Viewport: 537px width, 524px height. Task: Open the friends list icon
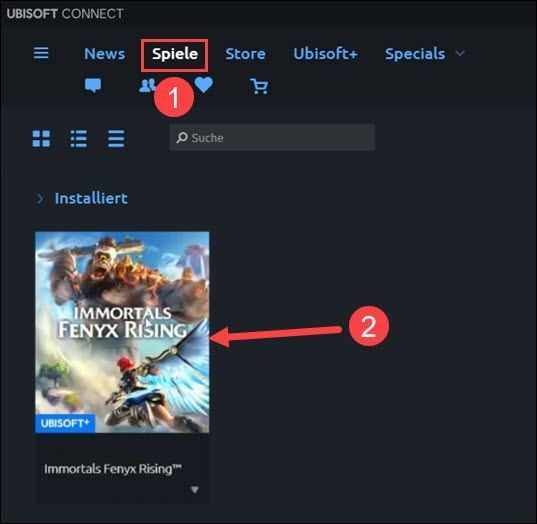click(x=147, y=85)
